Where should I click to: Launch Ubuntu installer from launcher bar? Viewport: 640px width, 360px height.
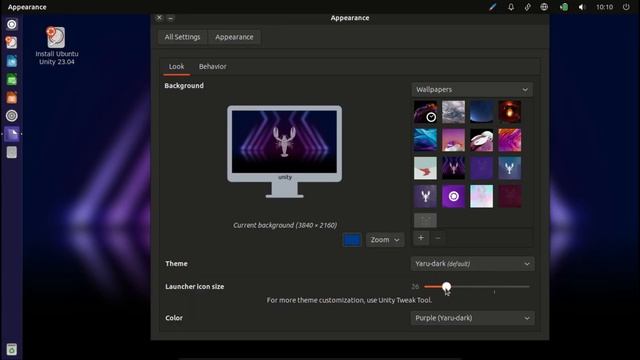12,42
